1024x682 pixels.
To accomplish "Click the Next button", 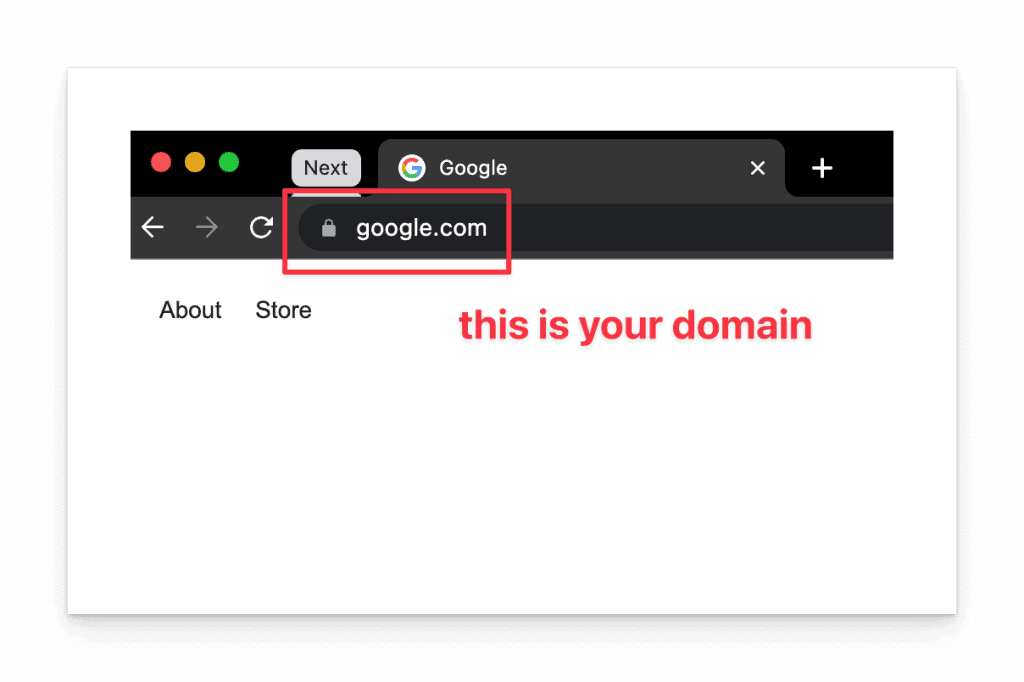I will coord(326,168).
